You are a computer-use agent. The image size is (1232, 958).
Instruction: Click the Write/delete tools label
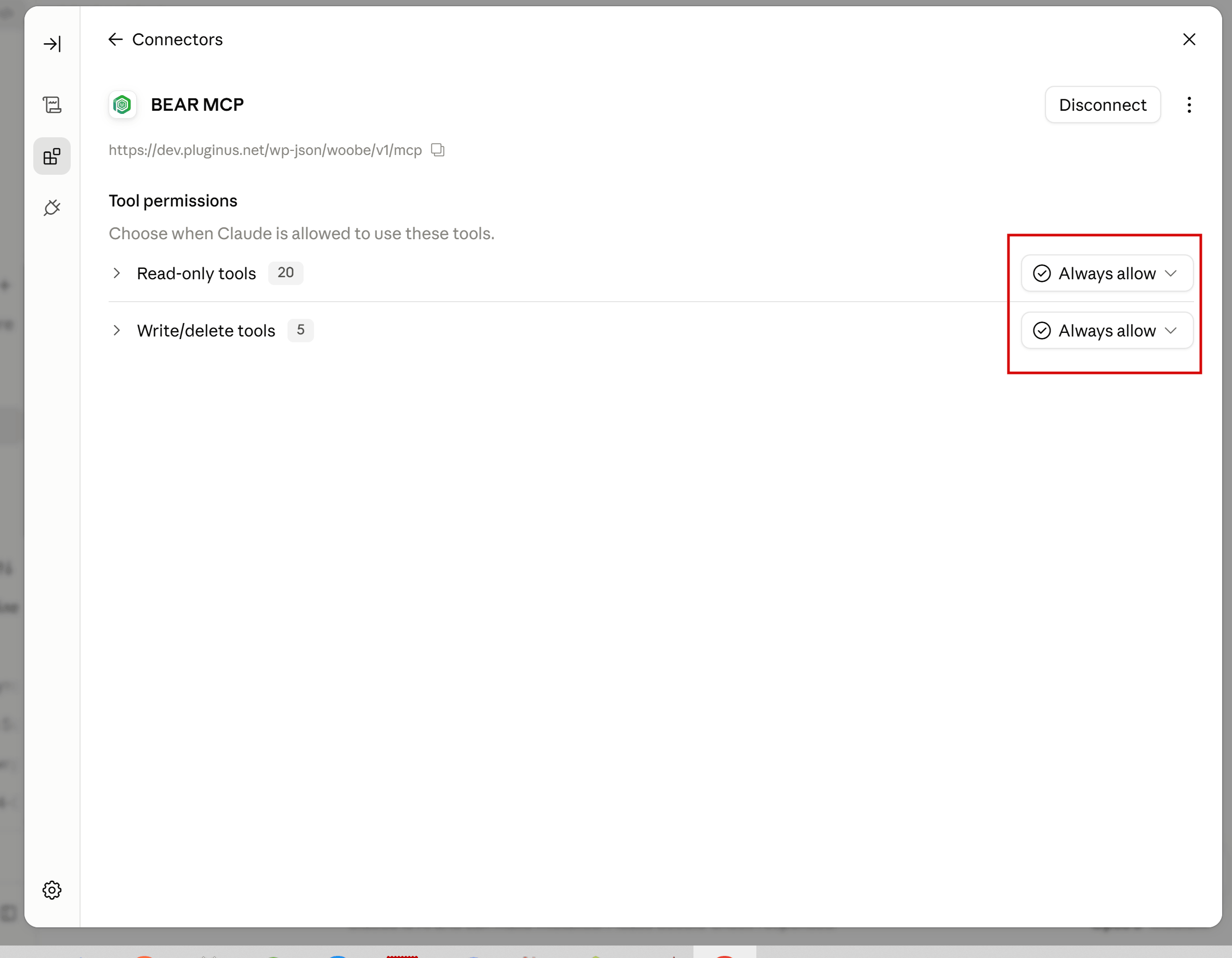206,331
